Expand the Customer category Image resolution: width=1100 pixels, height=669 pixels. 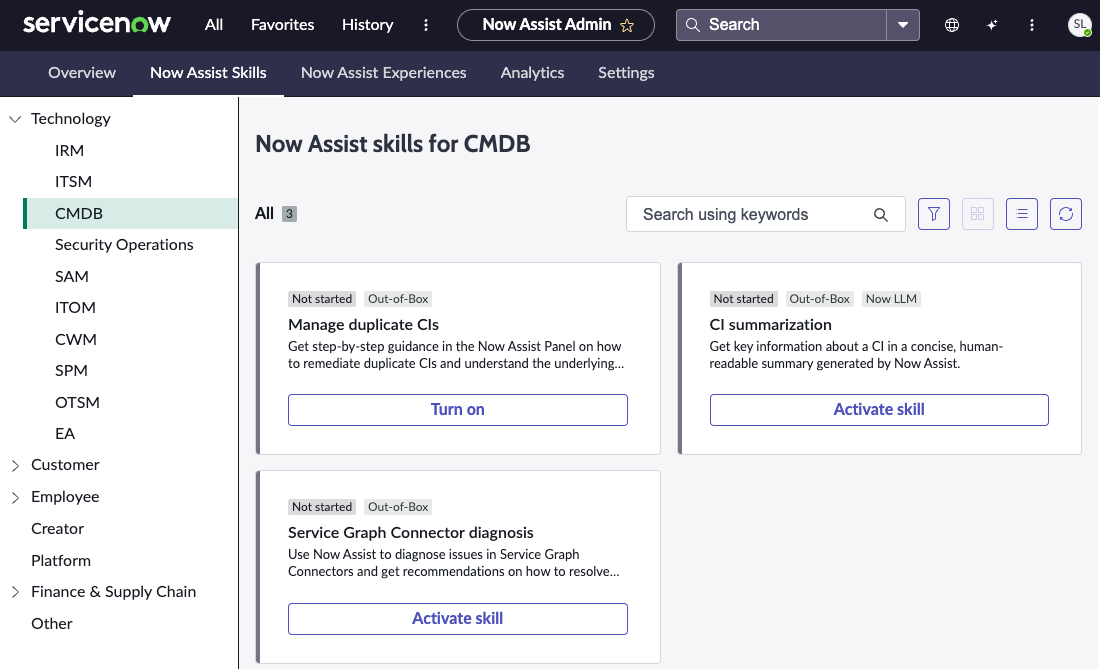click(x=15, y=466)
